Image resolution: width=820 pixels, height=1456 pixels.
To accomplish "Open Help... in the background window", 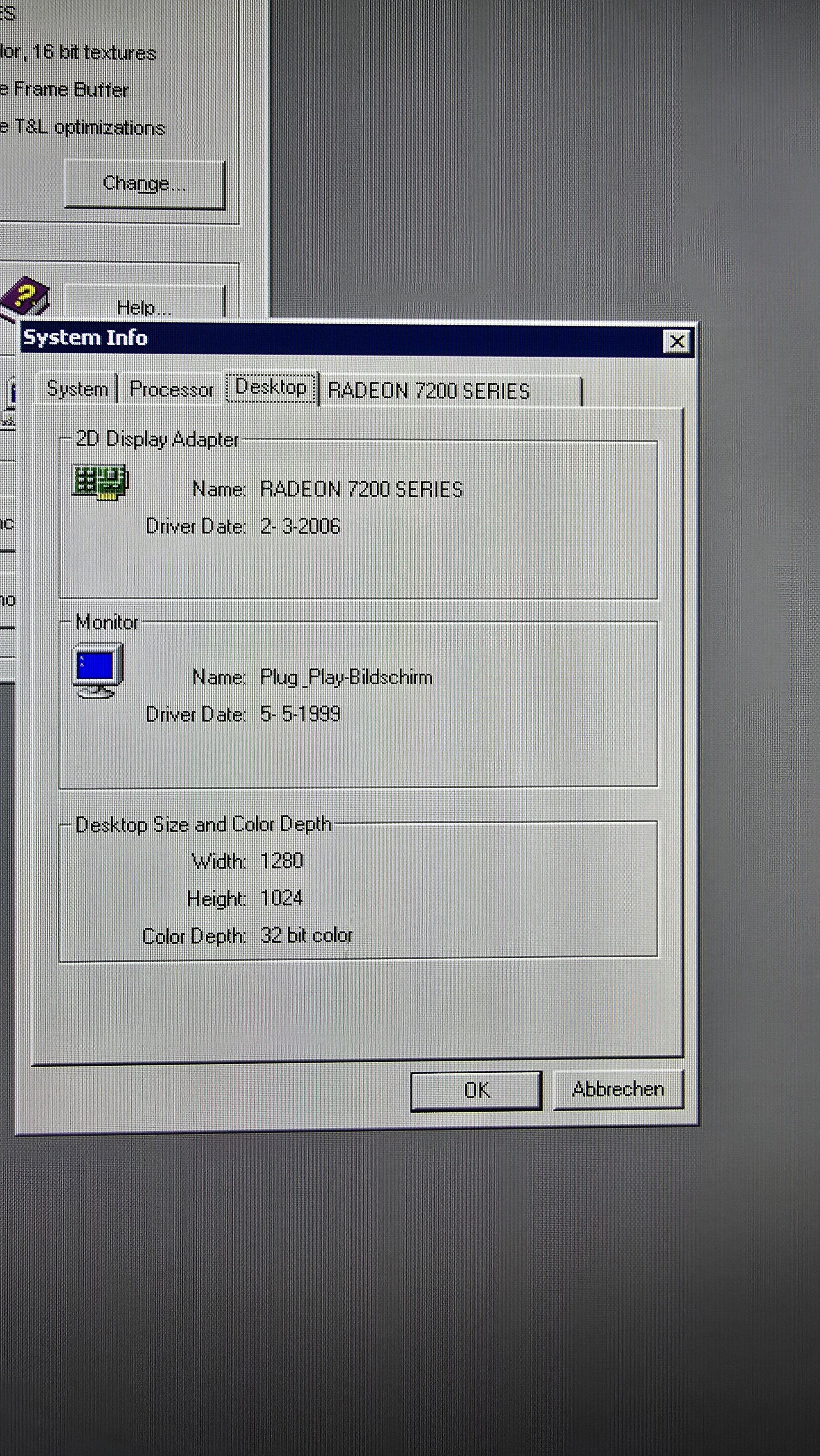I will click(144, 305).
